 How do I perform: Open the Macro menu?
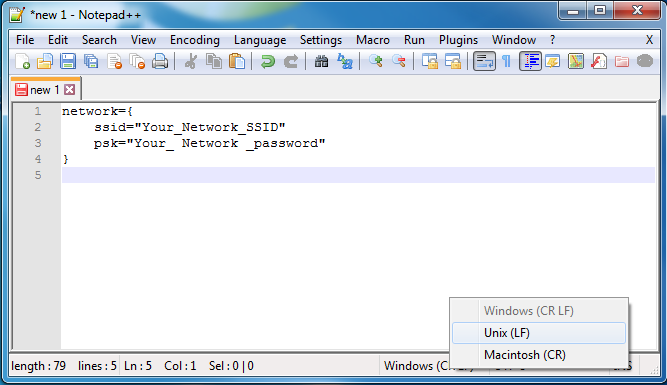point(373,40)
